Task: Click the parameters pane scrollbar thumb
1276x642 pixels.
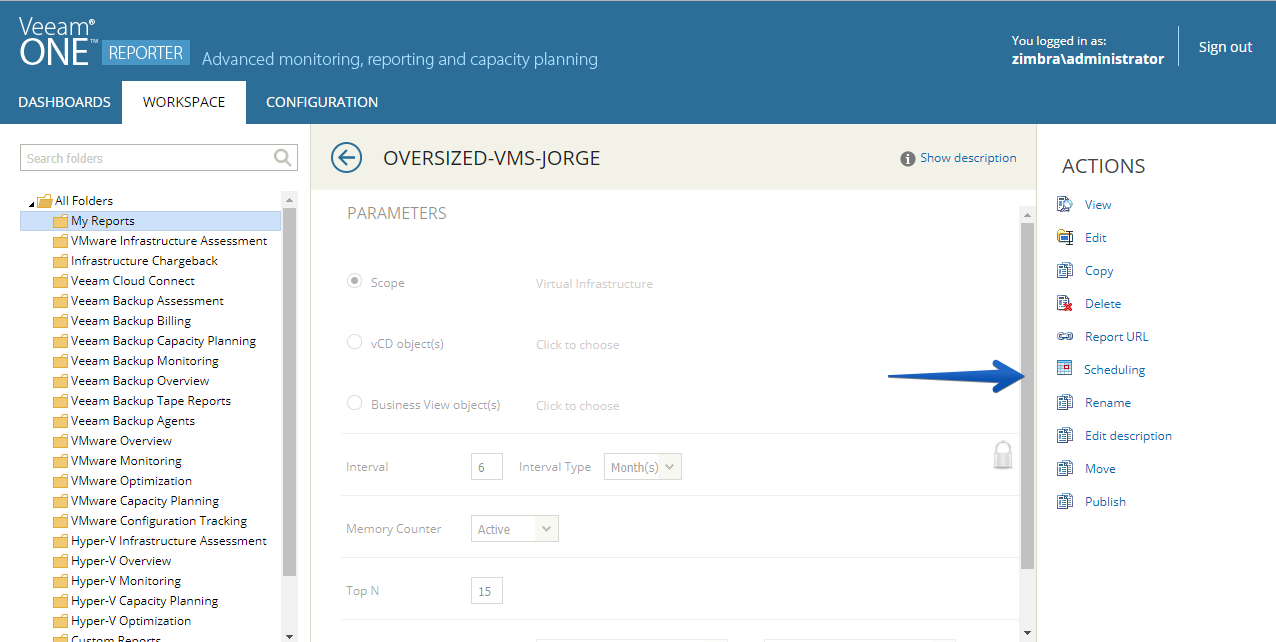Action: (x=1027, y=396)
